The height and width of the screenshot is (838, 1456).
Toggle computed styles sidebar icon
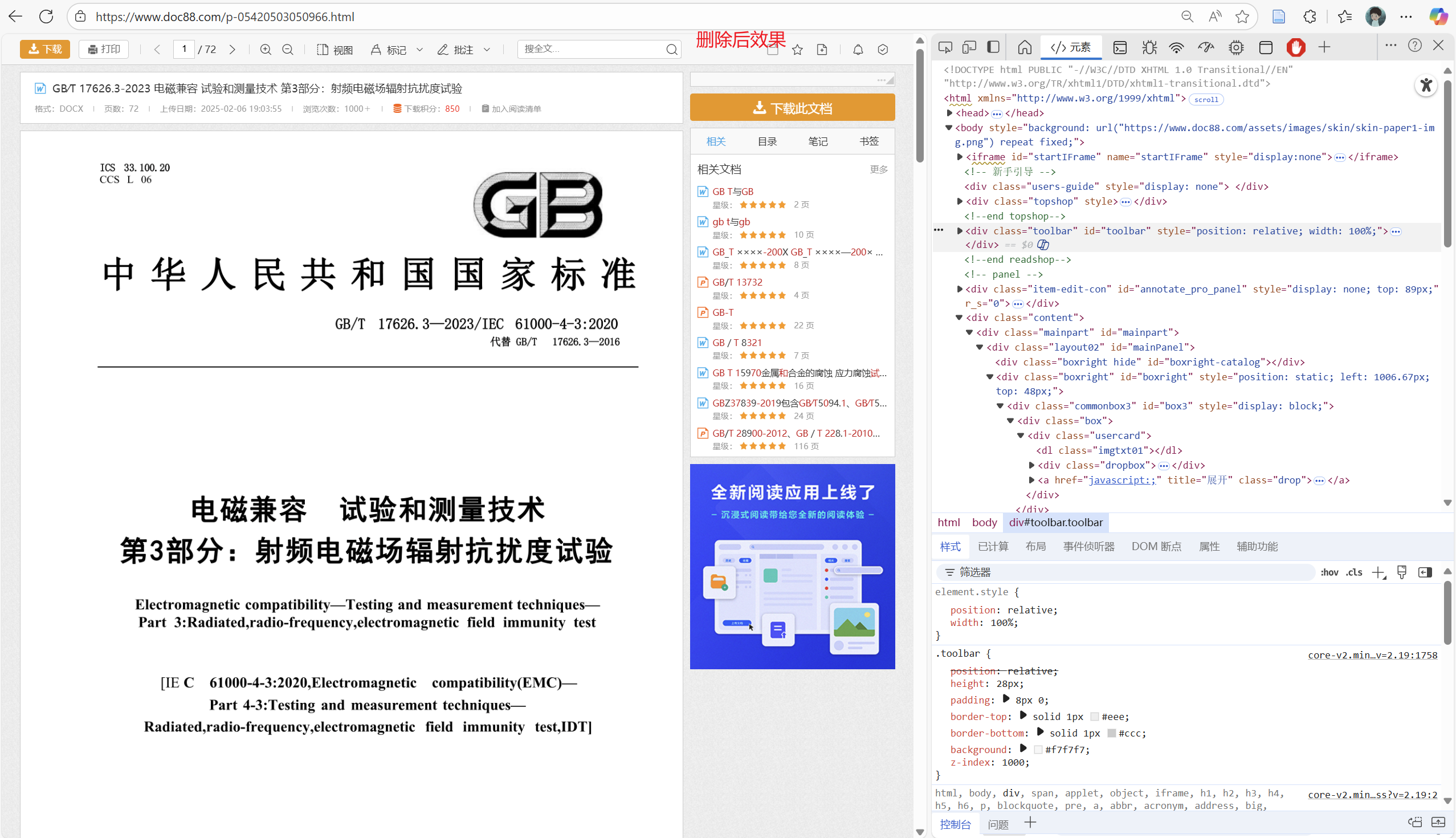pos(1425,572)
